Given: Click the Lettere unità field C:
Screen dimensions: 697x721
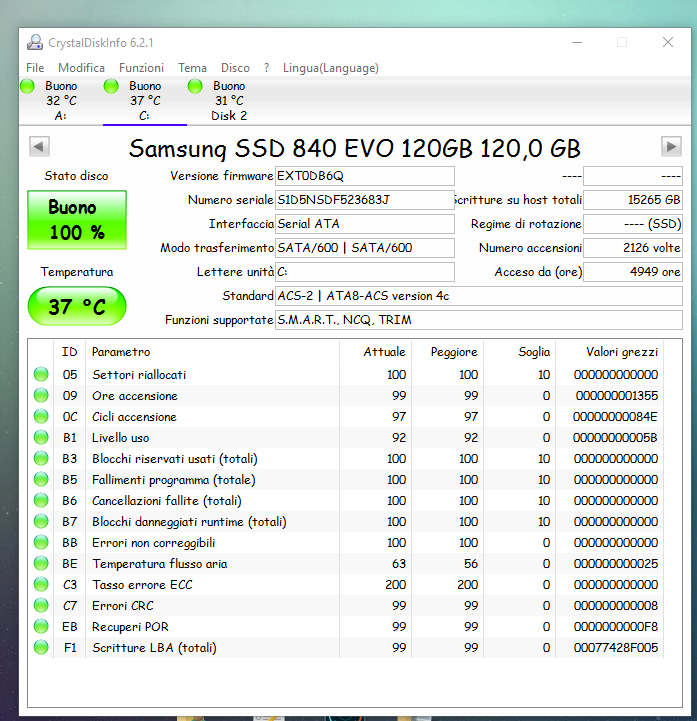Looking at the screenshot, I should (x=365, y=272).
